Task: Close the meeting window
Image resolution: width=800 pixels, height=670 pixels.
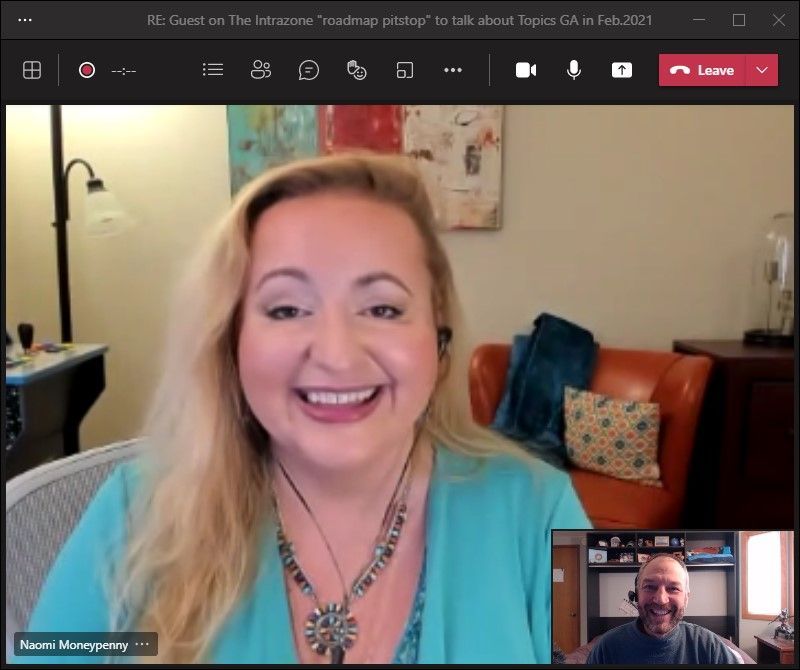Action: [779, 20]
